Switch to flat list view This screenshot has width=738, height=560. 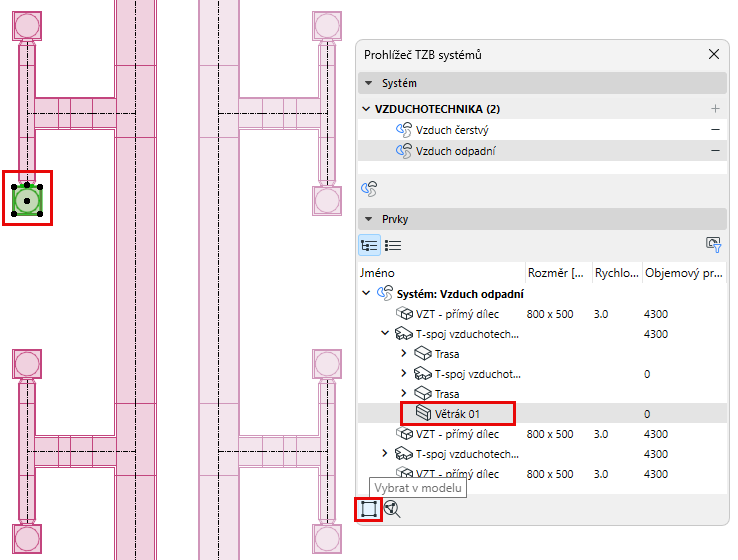pyautogui.click(x=393, y=245)
